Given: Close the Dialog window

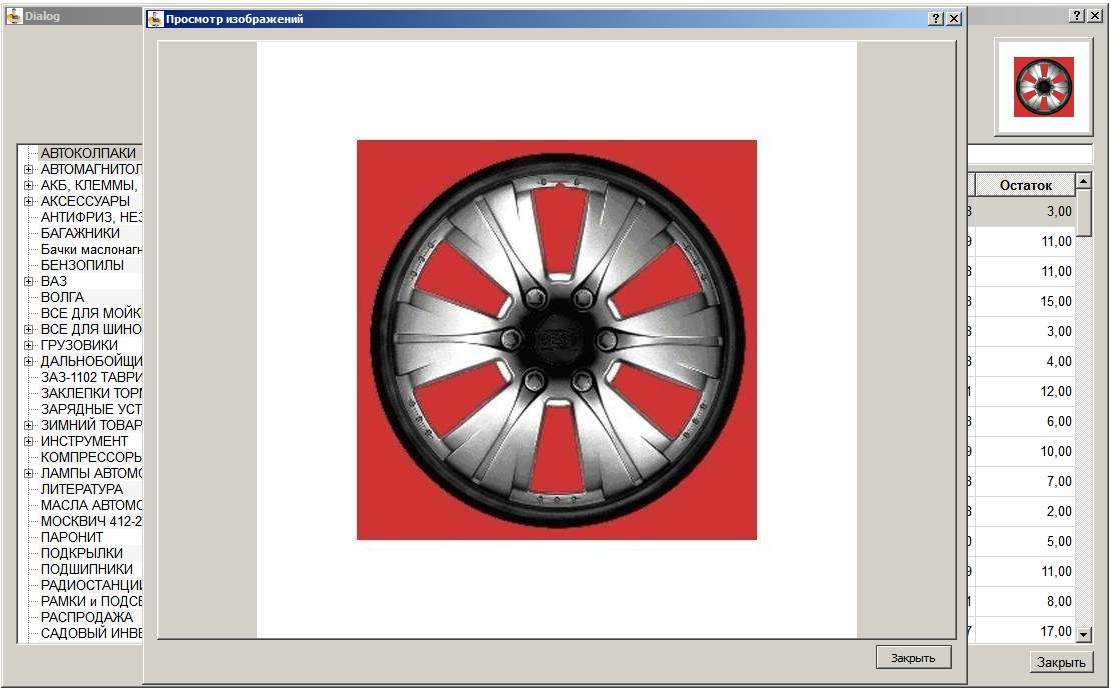Looking at the screenshot, I should 1095,16.
